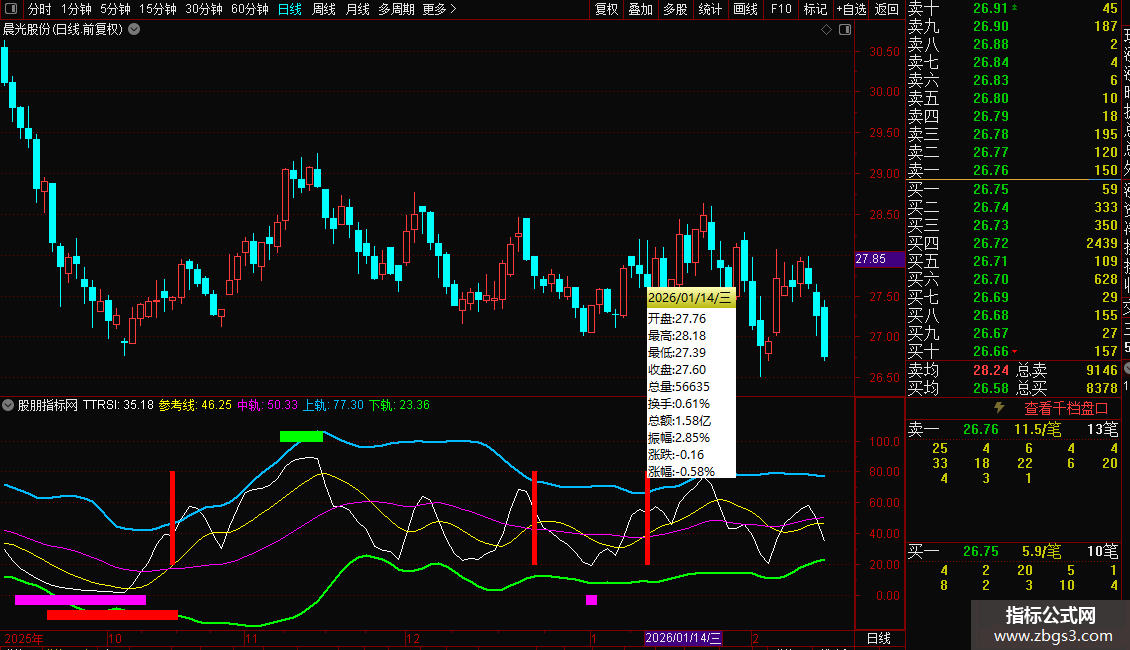Click the panel layout icon beside the diamond

point(843,30)
